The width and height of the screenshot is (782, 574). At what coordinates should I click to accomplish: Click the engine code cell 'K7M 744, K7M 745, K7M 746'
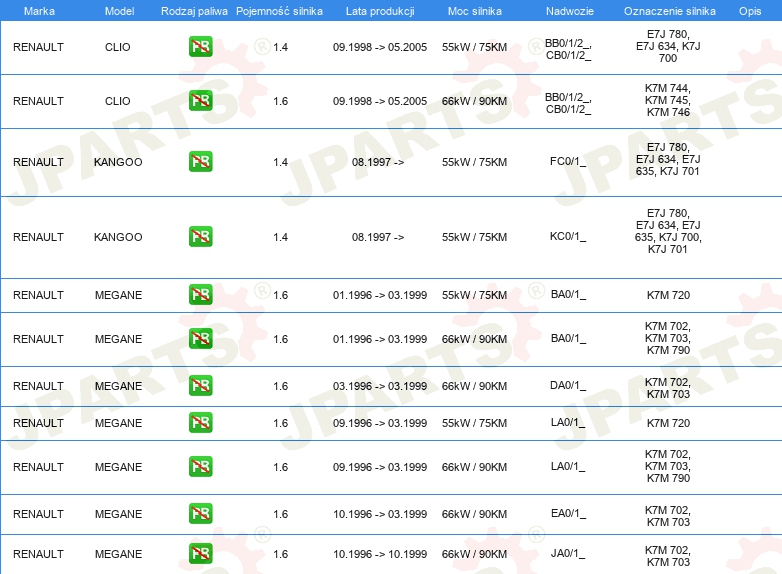click(x=668, y=100)
